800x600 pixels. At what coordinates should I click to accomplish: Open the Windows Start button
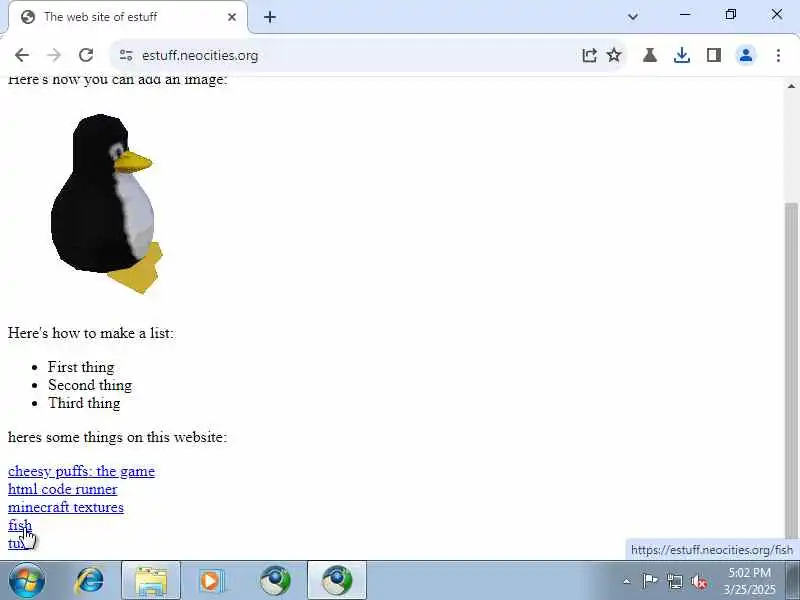pyautogui.click(x=27, y=581)
